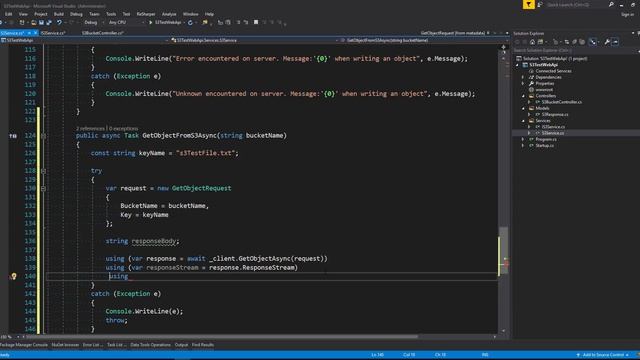Open S3BucketController.cs in Solution Explorer
Image resolution: width=640 pixels, height=360 pixels.
pyautogui.click(x=562, y=102)
